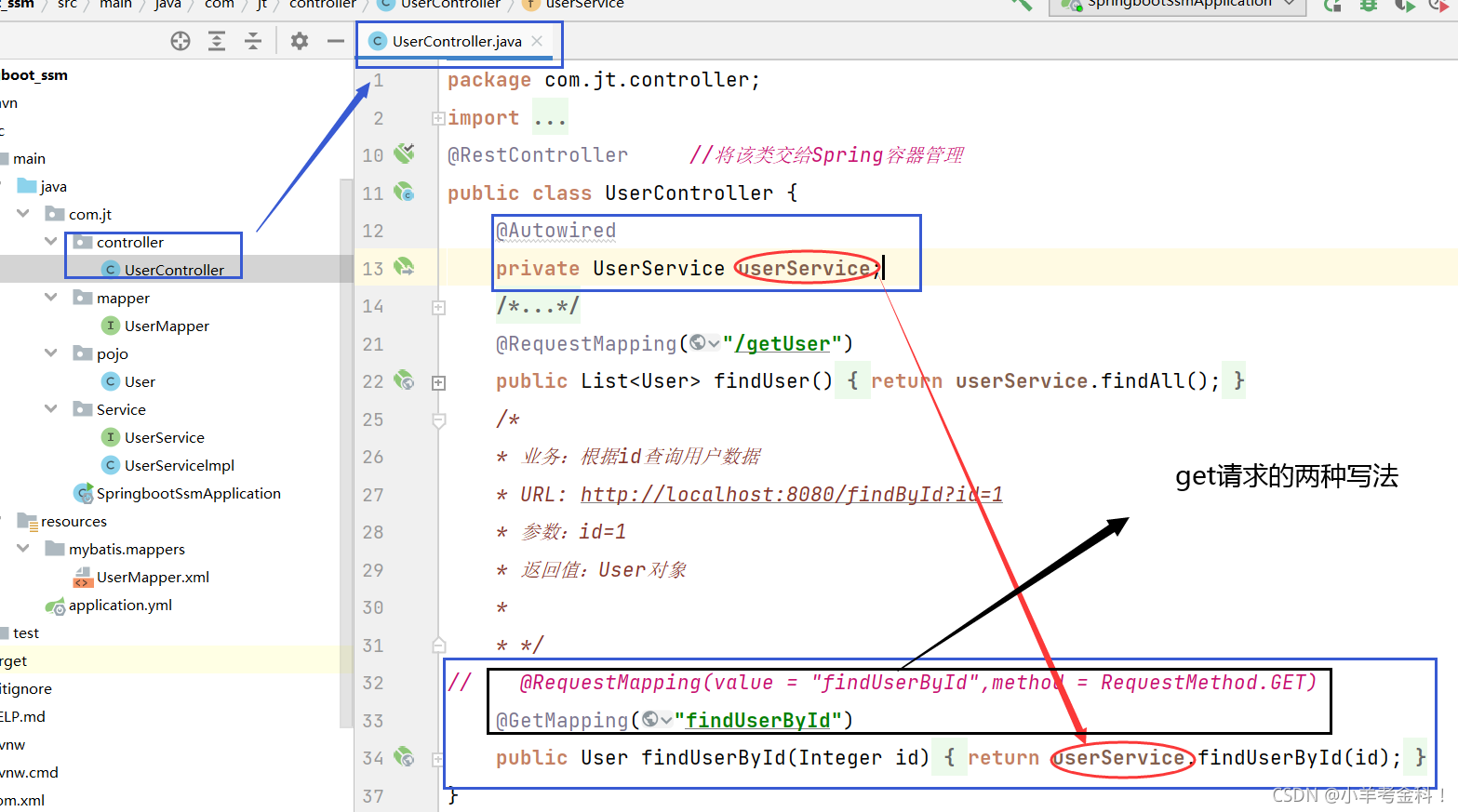Collapse the controller package arrow
1458x812 pixels.
tap(51, 242)
